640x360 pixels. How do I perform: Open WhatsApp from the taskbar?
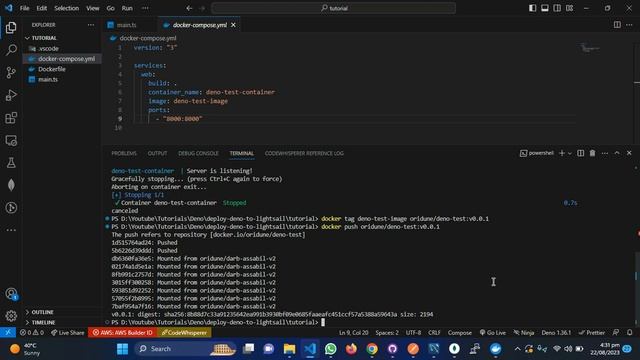click(331, 349)
